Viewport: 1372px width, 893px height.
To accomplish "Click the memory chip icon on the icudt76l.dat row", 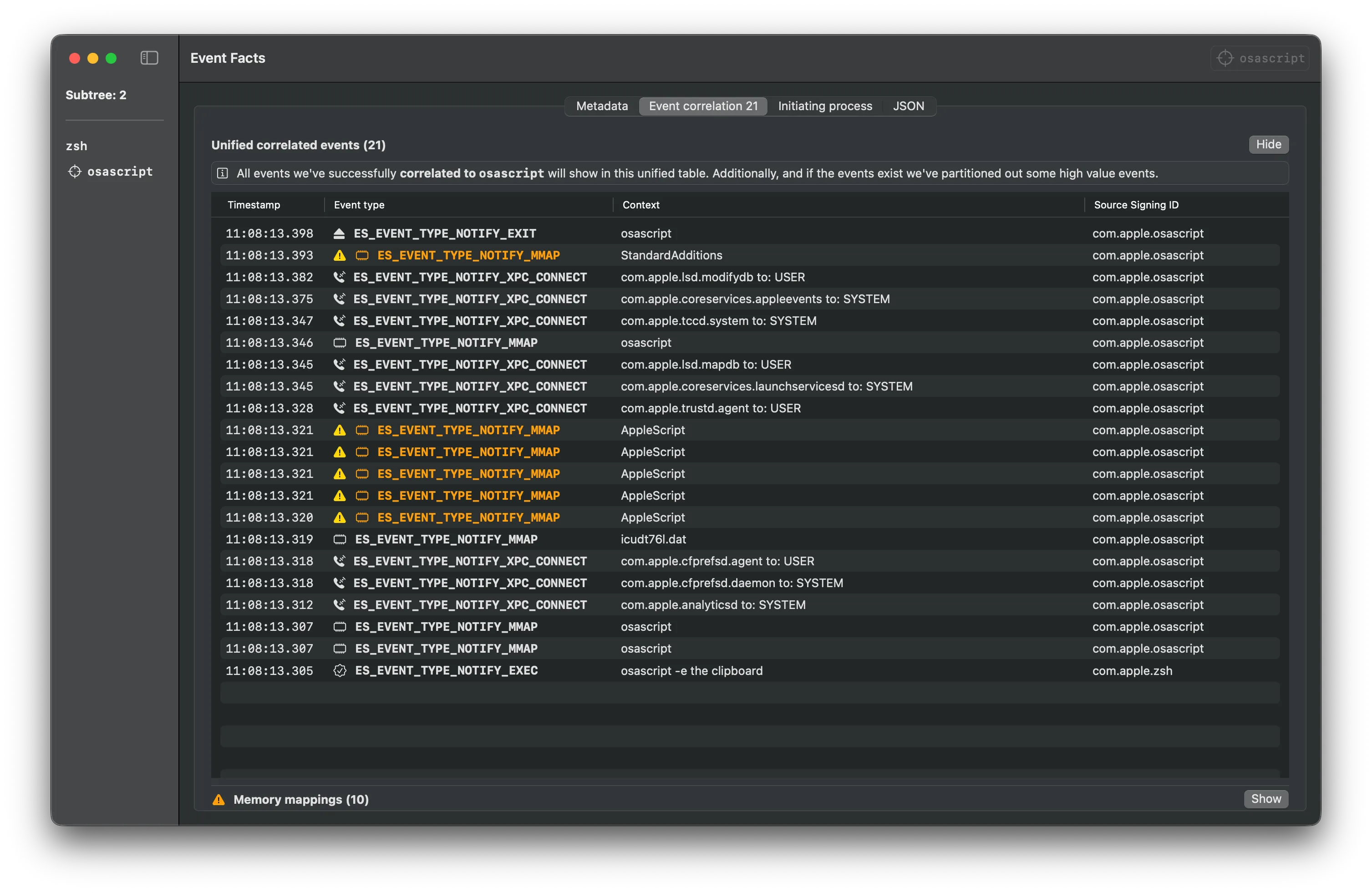I will (x=340, y=539).
